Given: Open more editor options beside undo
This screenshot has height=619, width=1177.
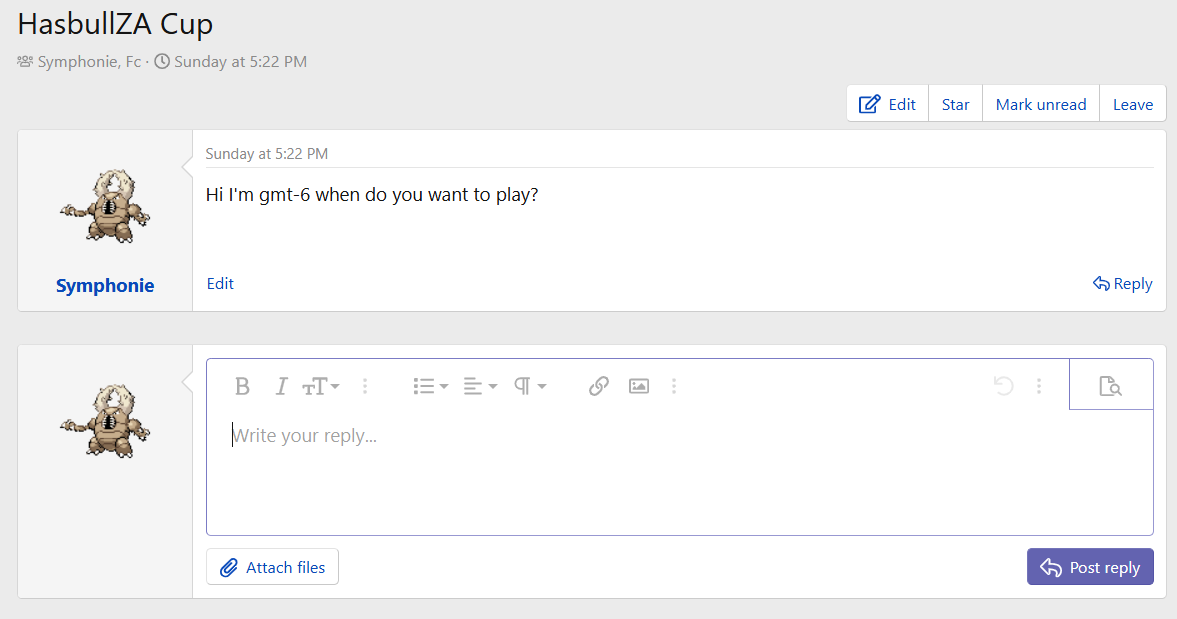Looking at the screenshot, I should pyautogui.click(x=1040, y=386).
